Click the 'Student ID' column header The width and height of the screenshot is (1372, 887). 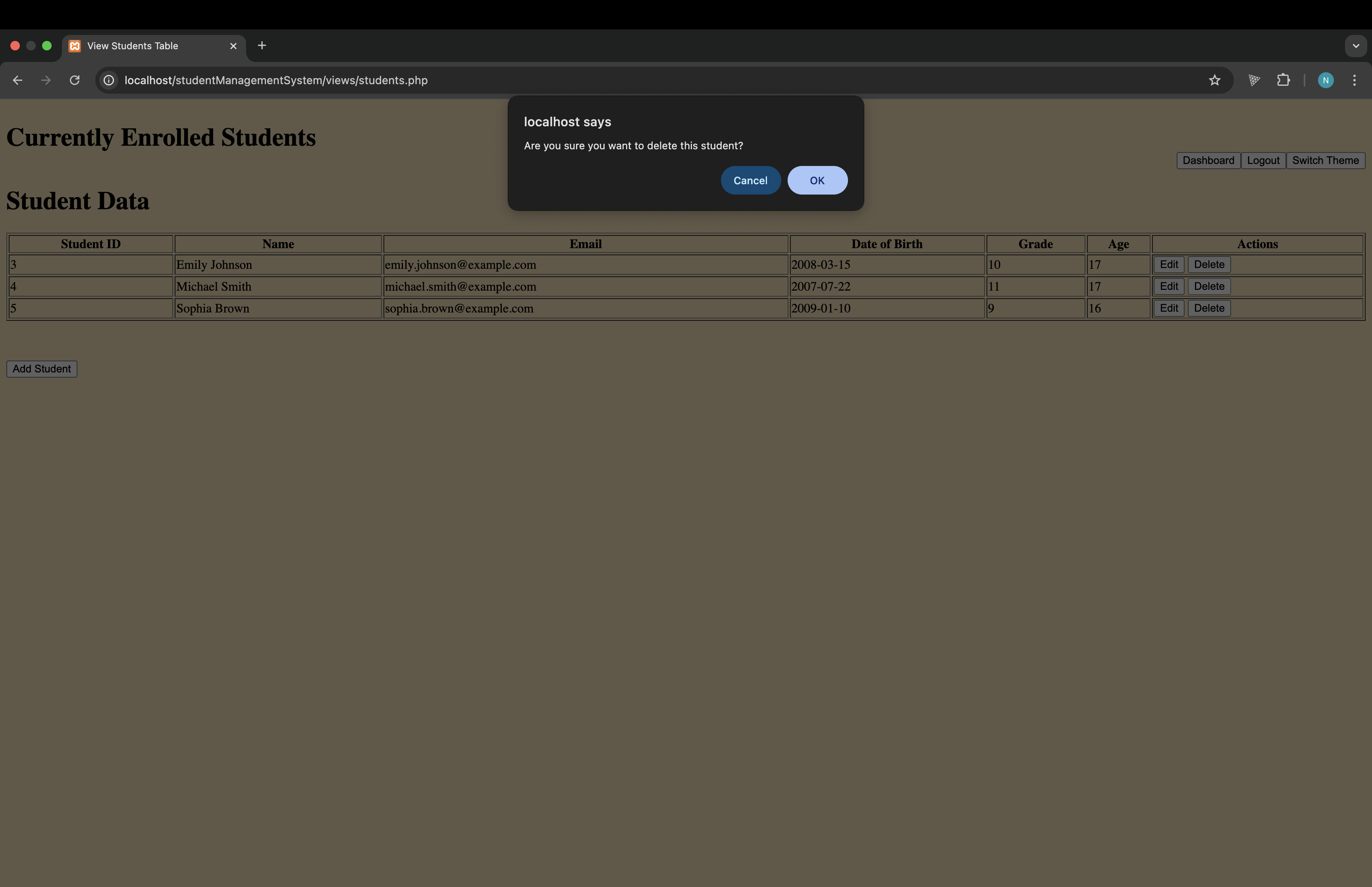[91, 244]
